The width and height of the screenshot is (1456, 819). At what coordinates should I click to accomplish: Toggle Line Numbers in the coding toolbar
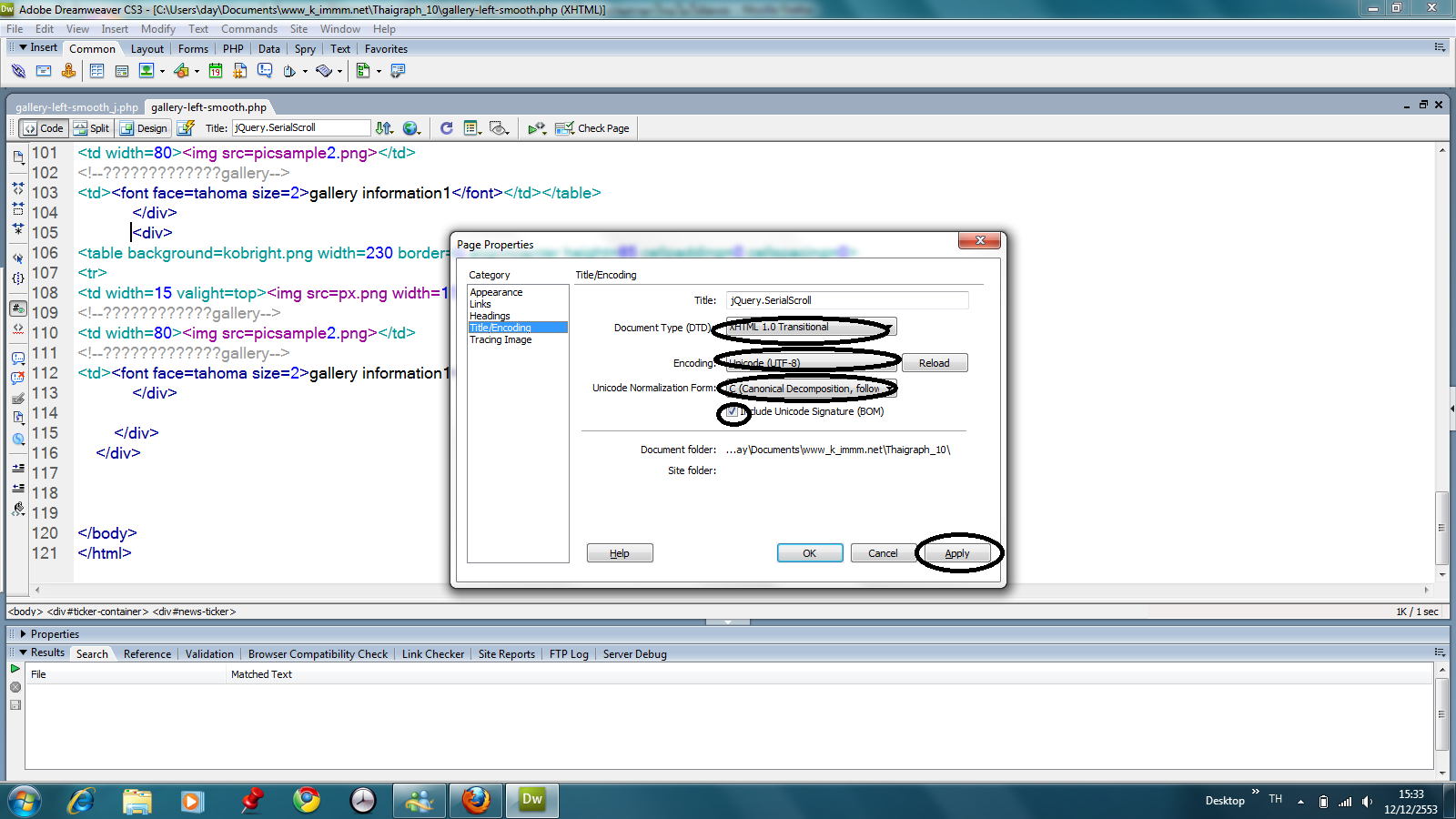click(18, 308)
